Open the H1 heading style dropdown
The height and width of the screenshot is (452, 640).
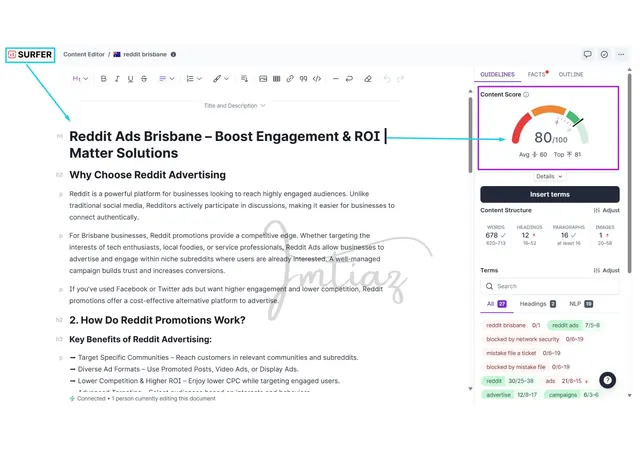click(x=80, y=79)
